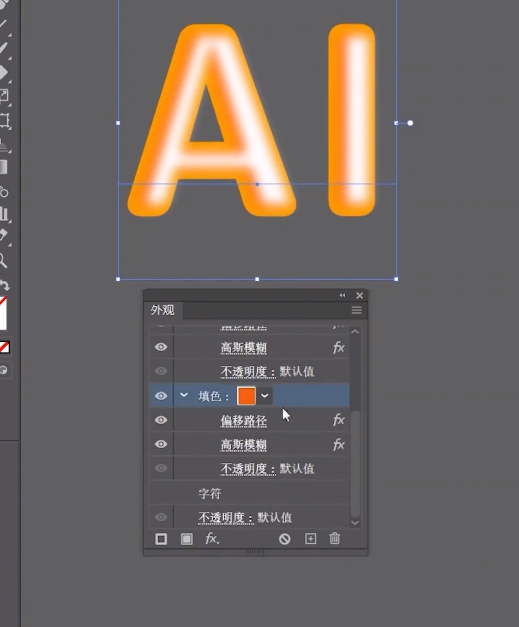The width and height of the screenshot is (519, 627).
Task: Select the Free Transform tool
Action: [x=4, y=120]
